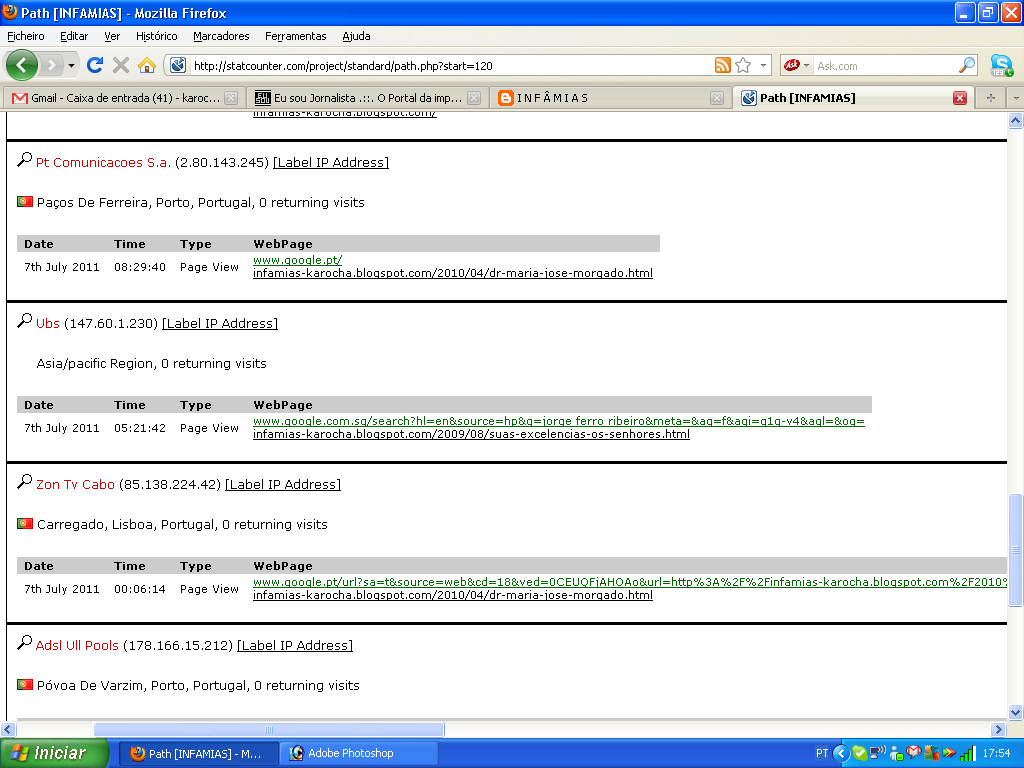Click the site identity icon in address bar
This screenshot has height=768, width=1024.
point(178,65)
